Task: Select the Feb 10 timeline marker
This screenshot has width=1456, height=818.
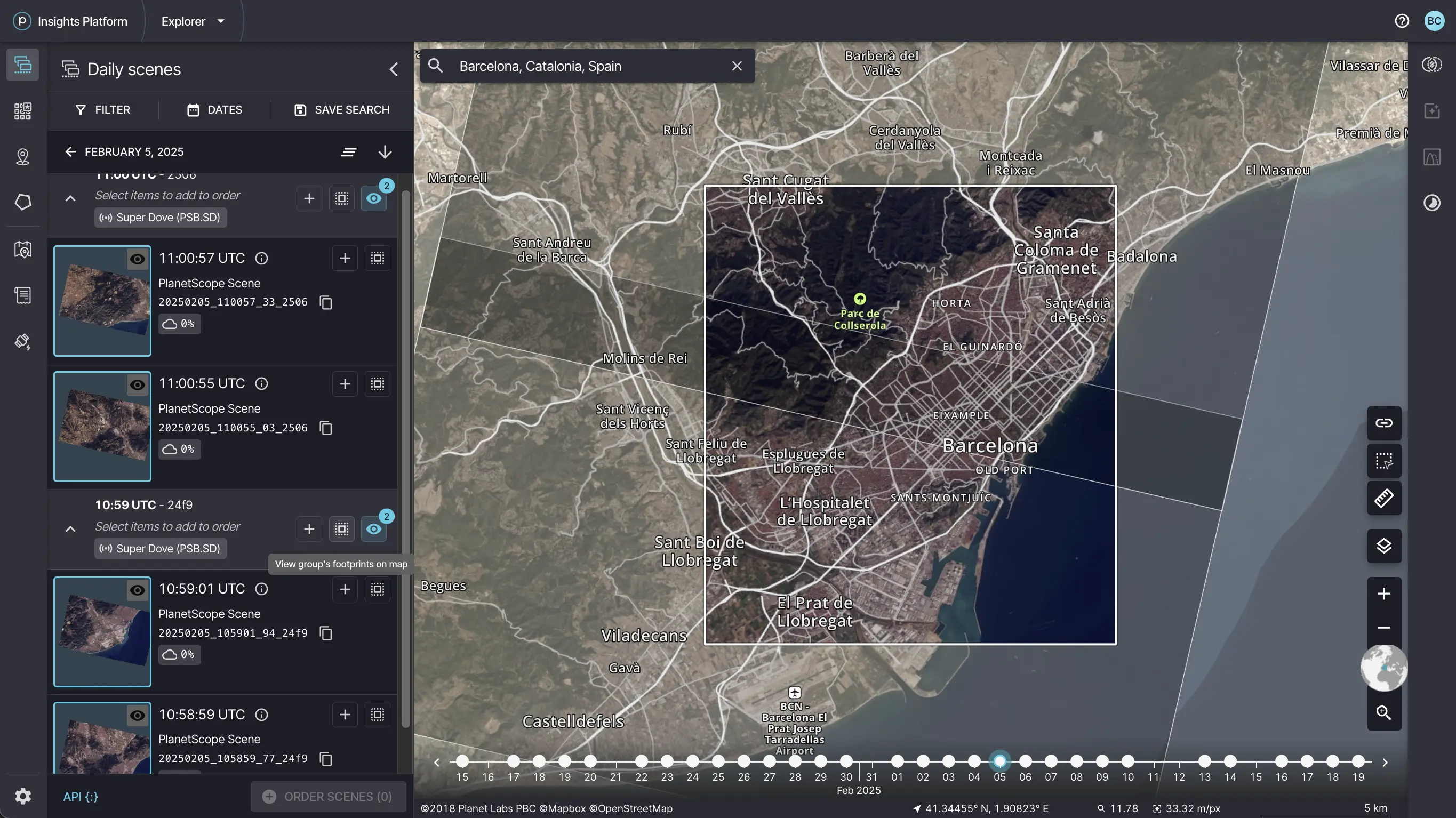Action: click(x=1128, y=761)
